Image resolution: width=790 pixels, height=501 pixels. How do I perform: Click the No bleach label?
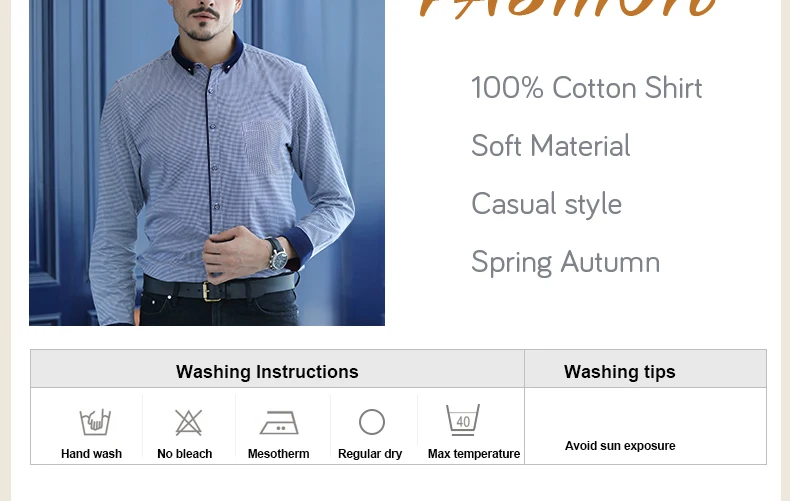tap(184, 454)
